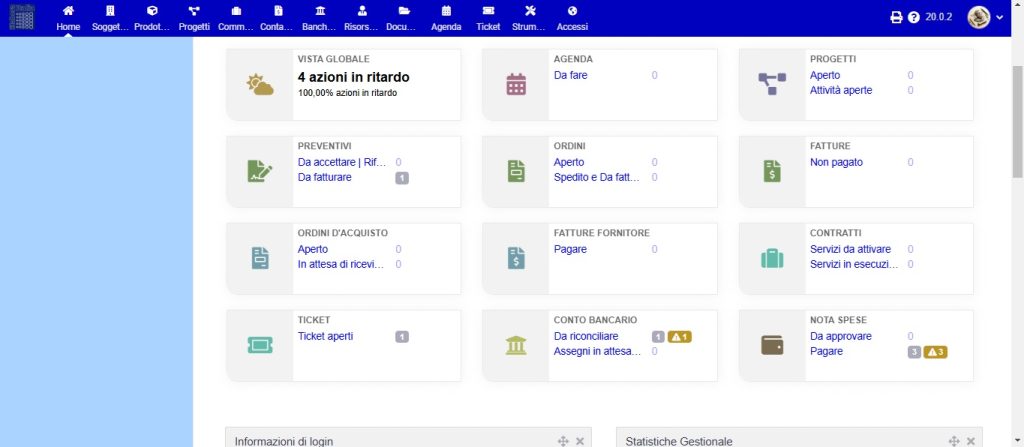Open the Agenda calendar icon in menu
Screen dimensions: 1024x447
click(x=446, y=10)
